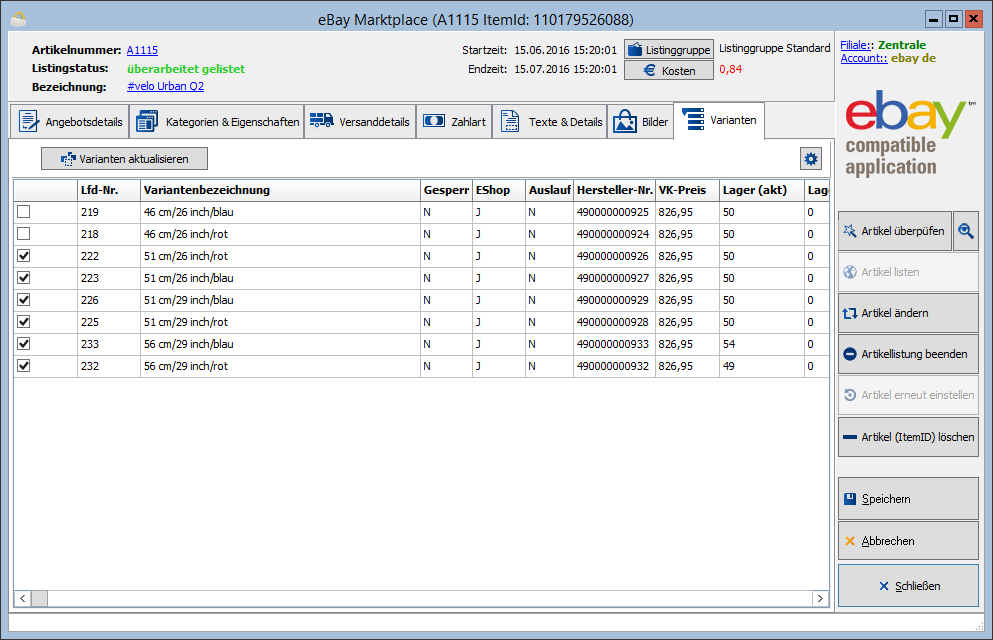Select the Varianten tab

tap(719, 120)
